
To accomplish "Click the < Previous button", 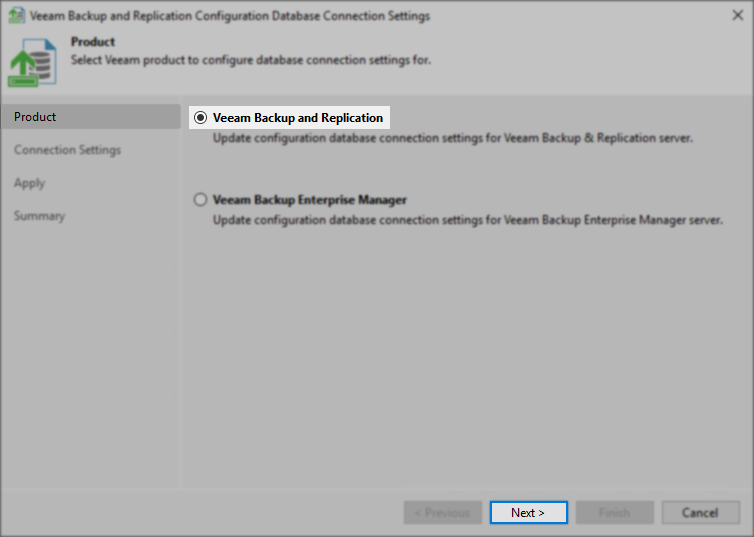I will click(442, 512).
